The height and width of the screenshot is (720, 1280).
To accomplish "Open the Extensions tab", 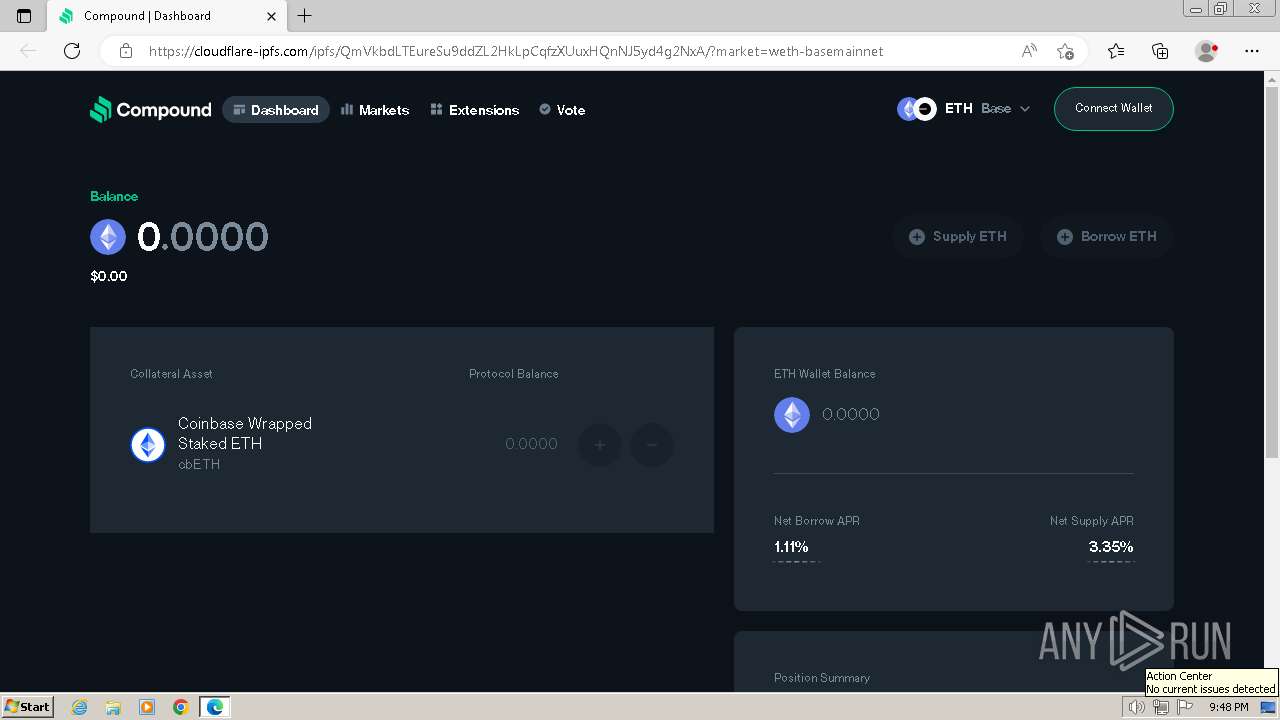I will pos(474,110).
